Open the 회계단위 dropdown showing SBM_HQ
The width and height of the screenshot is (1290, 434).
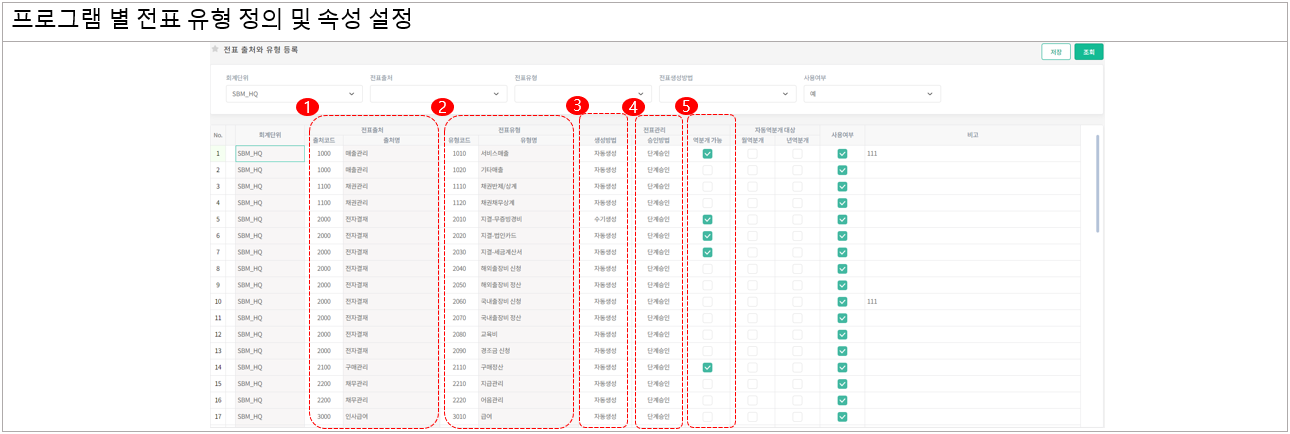click(x=293, y=94)
